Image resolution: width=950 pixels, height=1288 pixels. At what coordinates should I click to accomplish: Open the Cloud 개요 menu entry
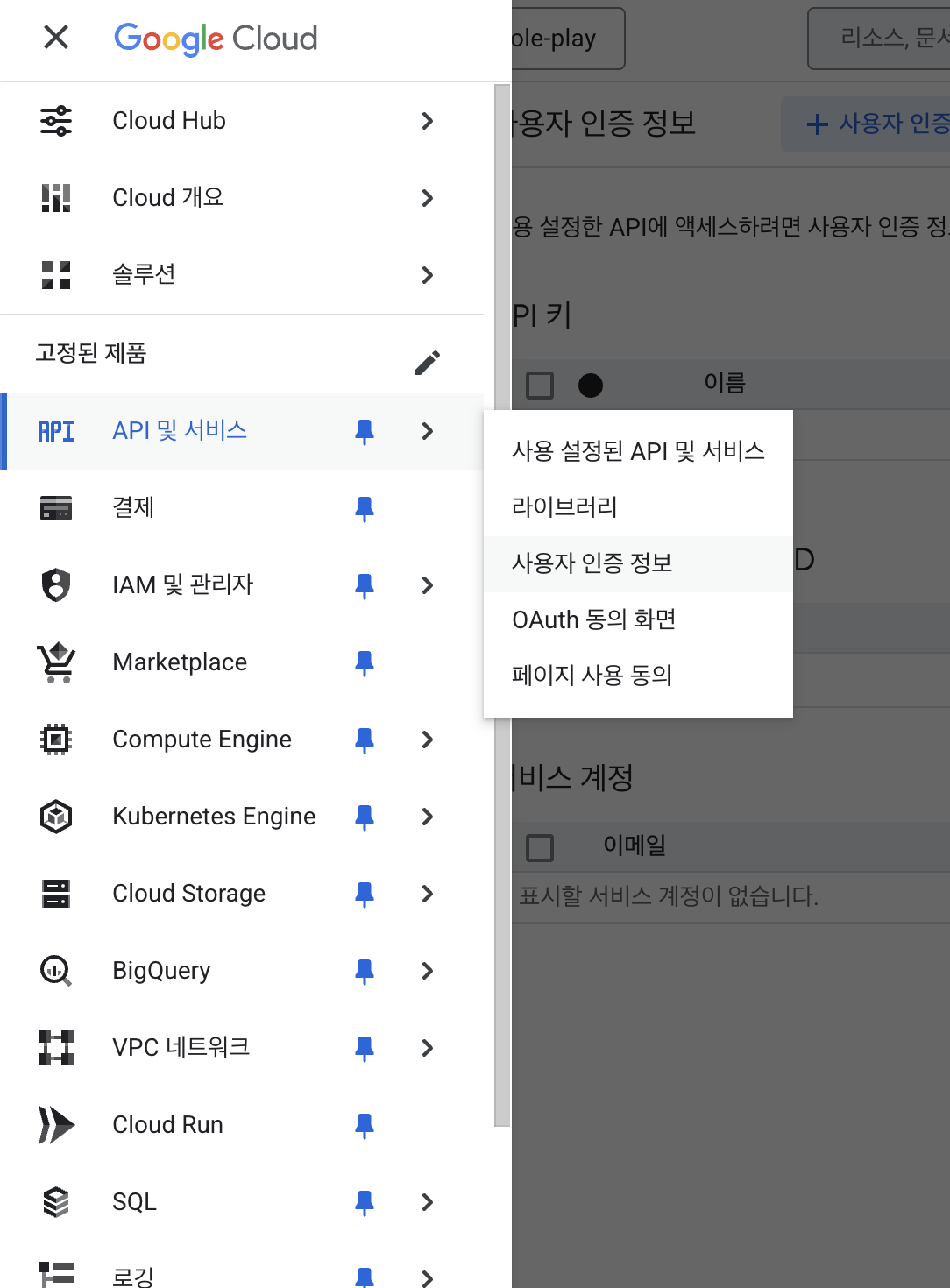point(242,198)
